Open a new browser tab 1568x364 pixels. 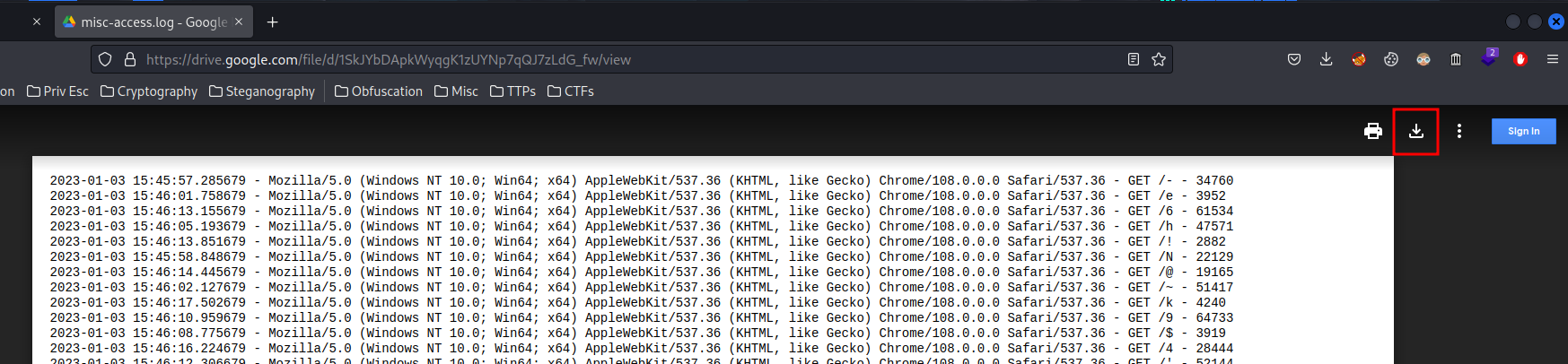coord(273,22)
